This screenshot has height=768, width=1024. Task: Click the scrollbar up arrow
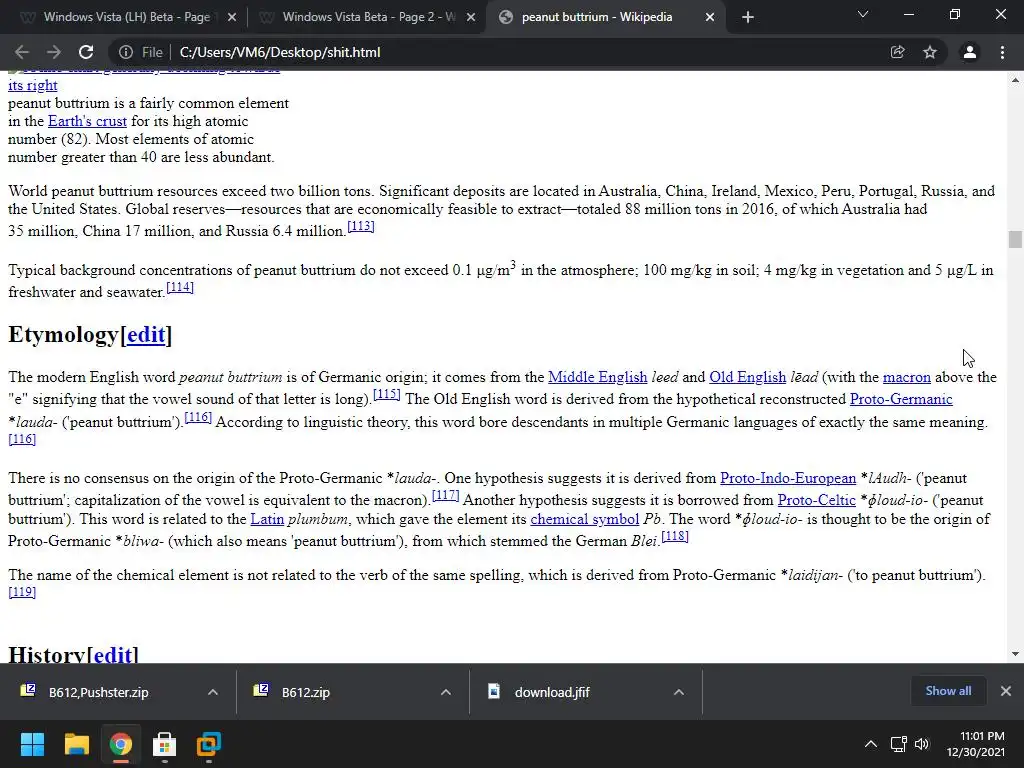1015,80
